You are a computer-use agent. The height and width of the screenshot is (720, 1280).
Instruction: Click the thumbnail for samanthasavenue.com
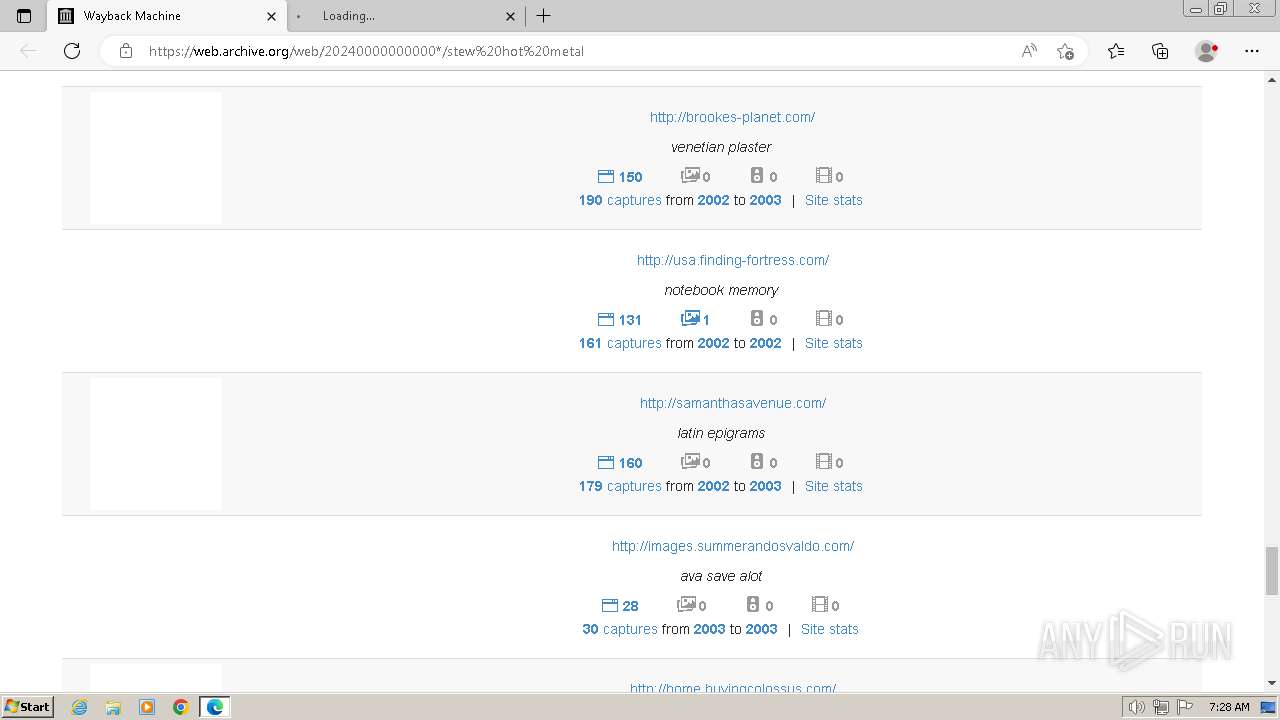(156, 444)
